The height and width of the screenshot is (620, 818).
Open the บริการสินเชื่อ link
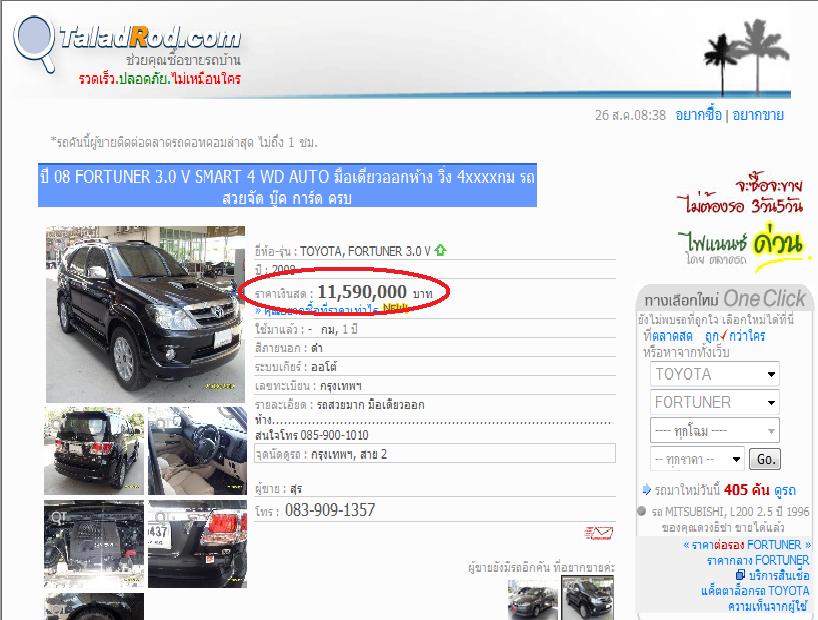(779, 575)
